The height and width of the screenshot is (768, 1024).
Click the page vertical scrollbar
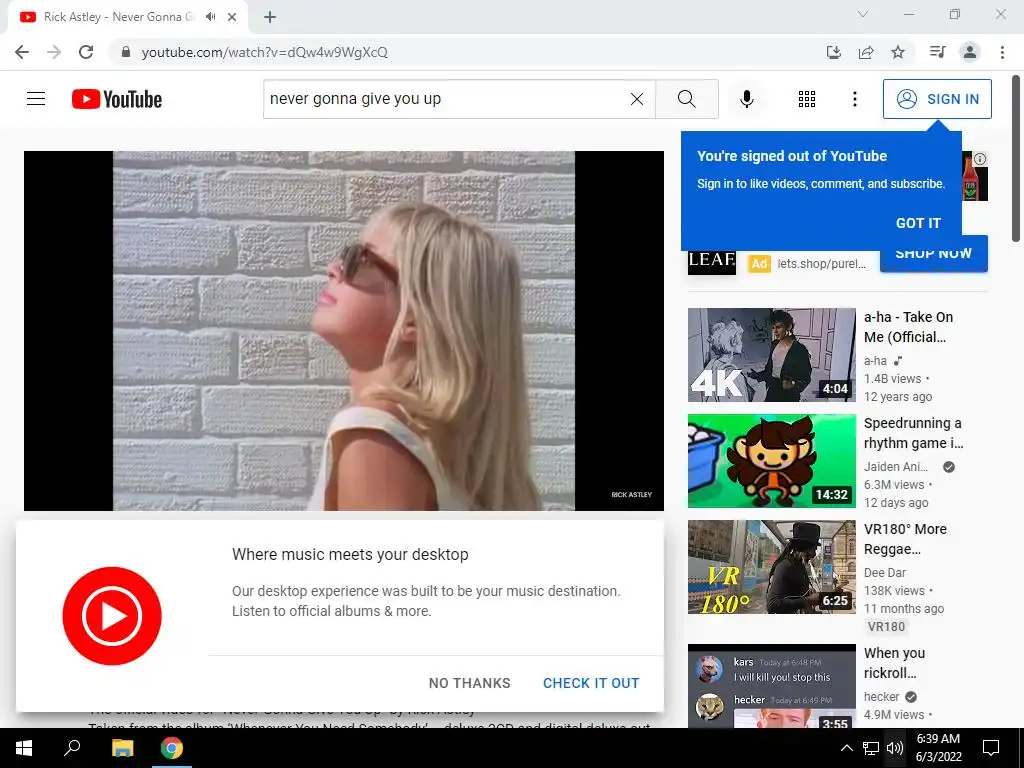(1016, 160)
